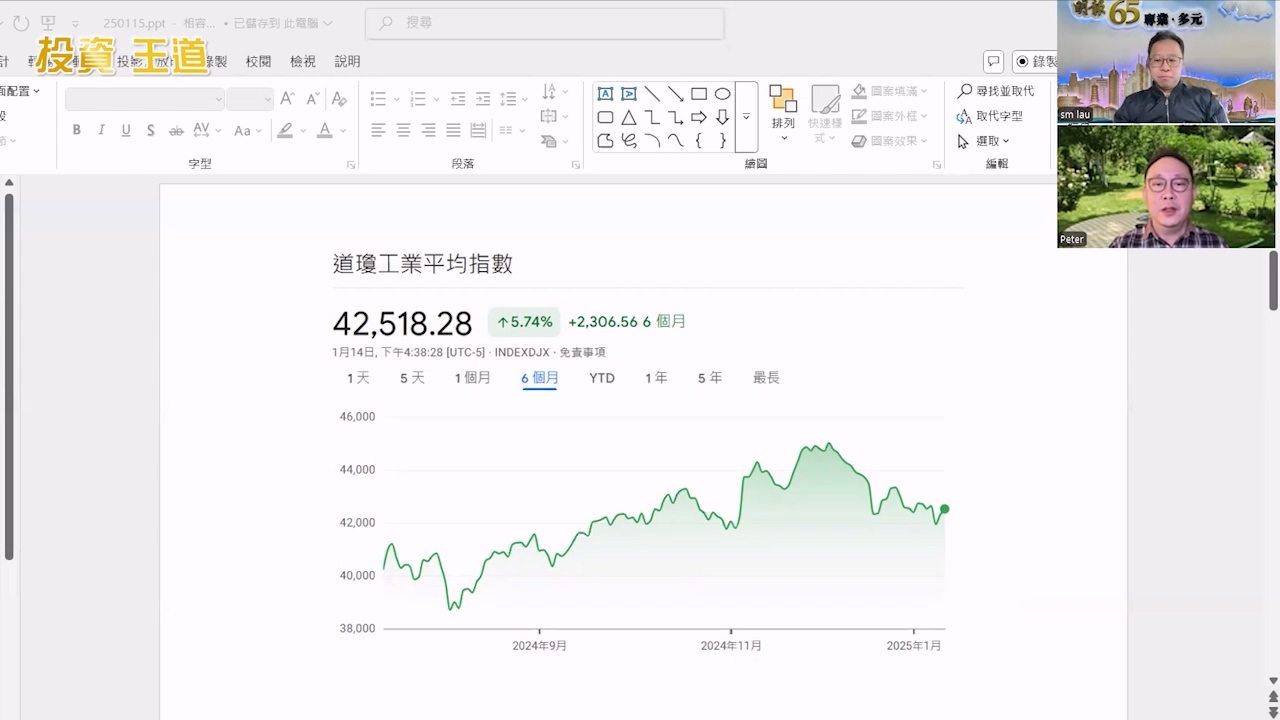
Task: Toggle underline formatting button
Action: pyautogui.click(x=126, y=130)
